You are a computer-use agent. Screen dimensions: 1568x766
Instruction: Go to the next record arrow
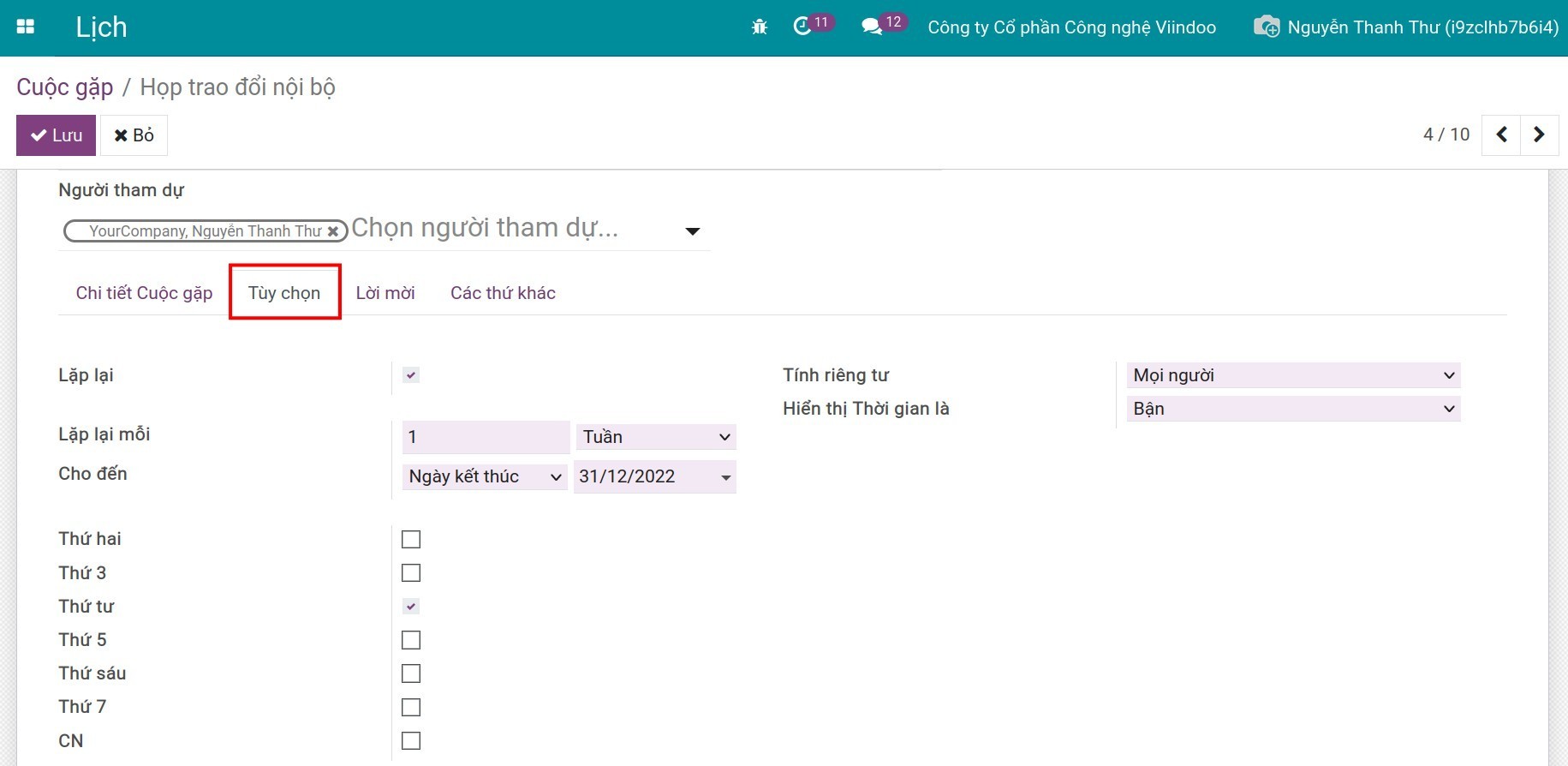[1539, 135]
